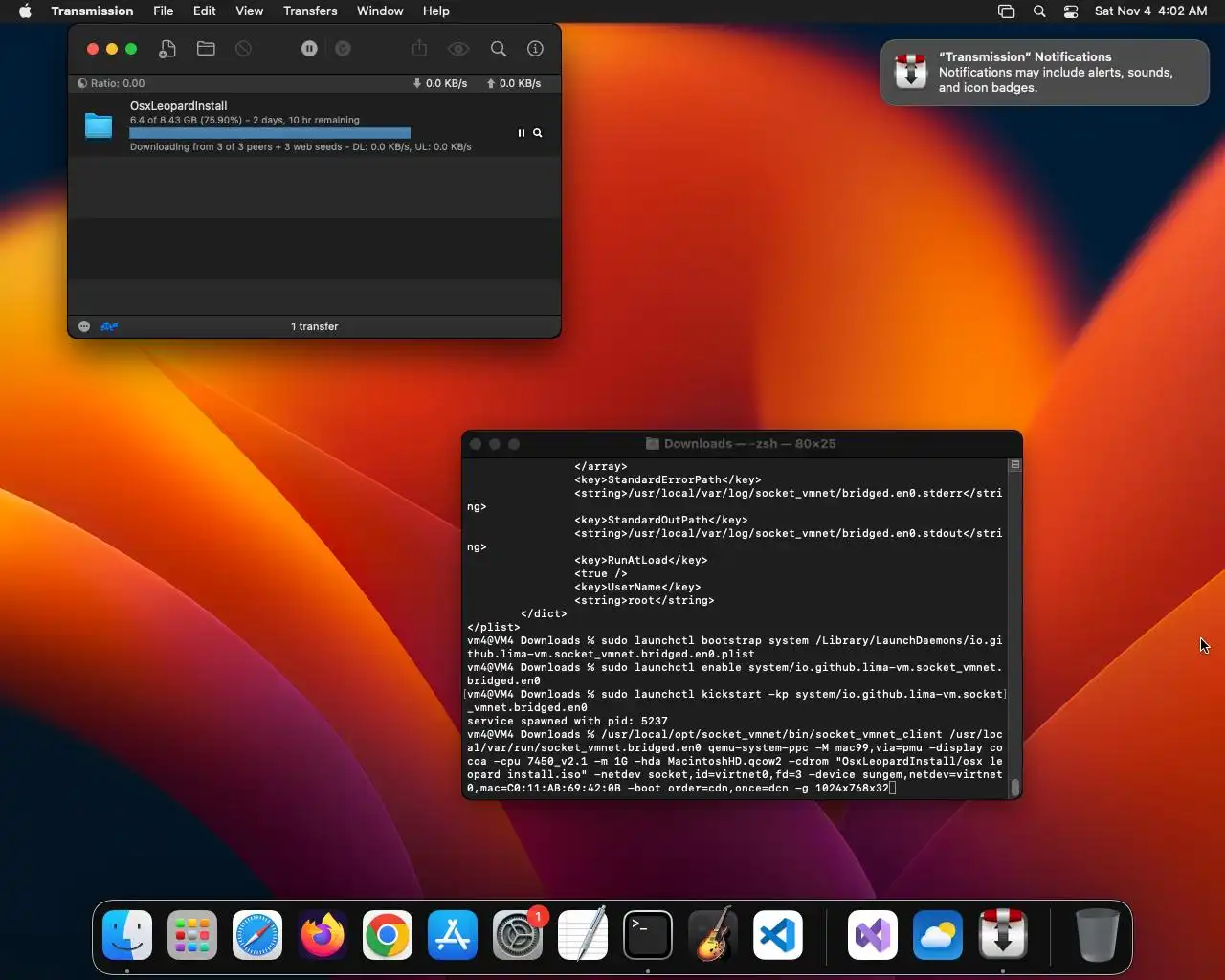The height and width of the screenshot is (980, 1225).
Task: Open a torrent file via folder icon
Action: [x=206, y=49]
